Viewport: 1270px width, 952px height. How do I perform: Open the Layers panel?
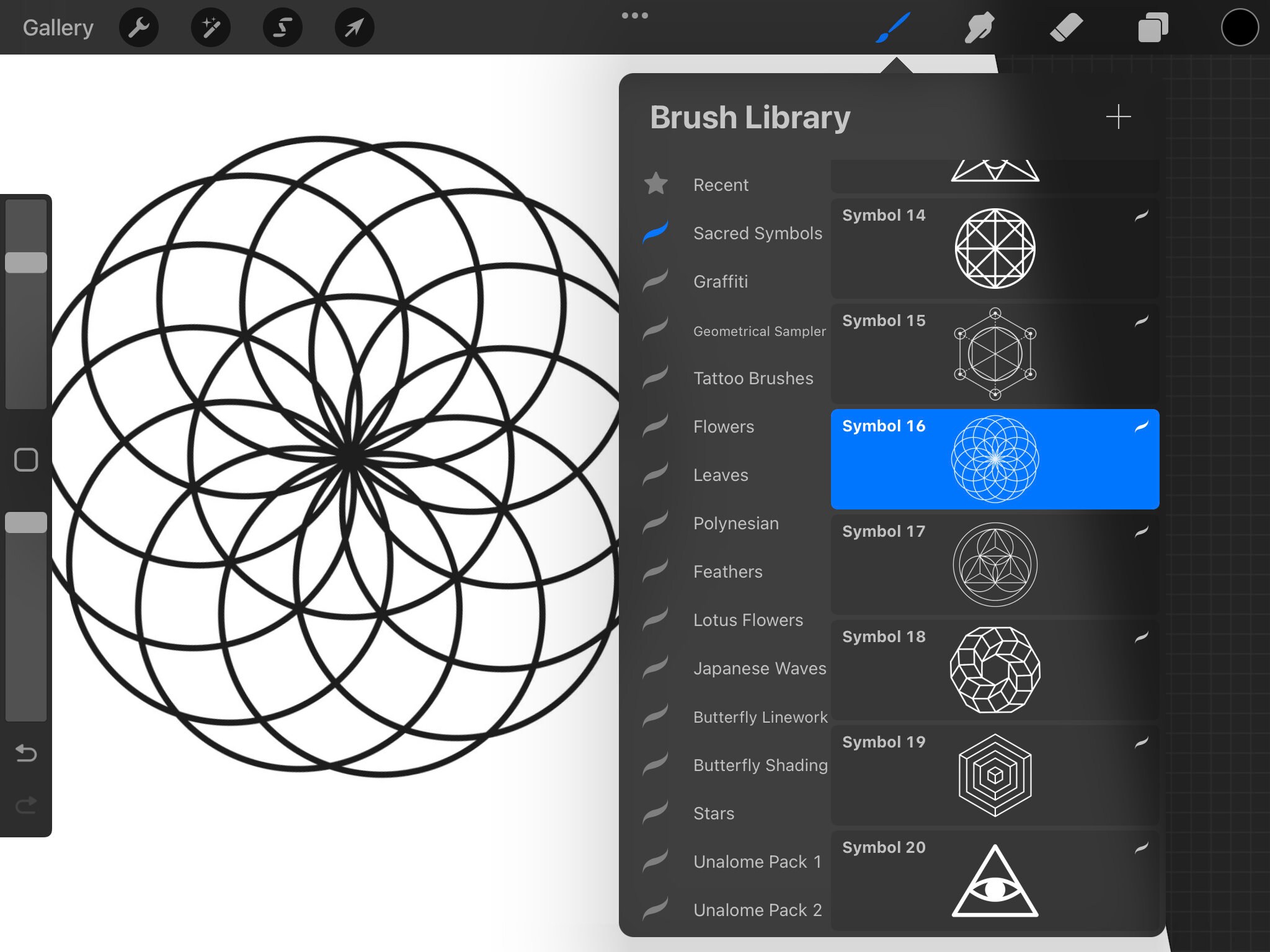1153,27
